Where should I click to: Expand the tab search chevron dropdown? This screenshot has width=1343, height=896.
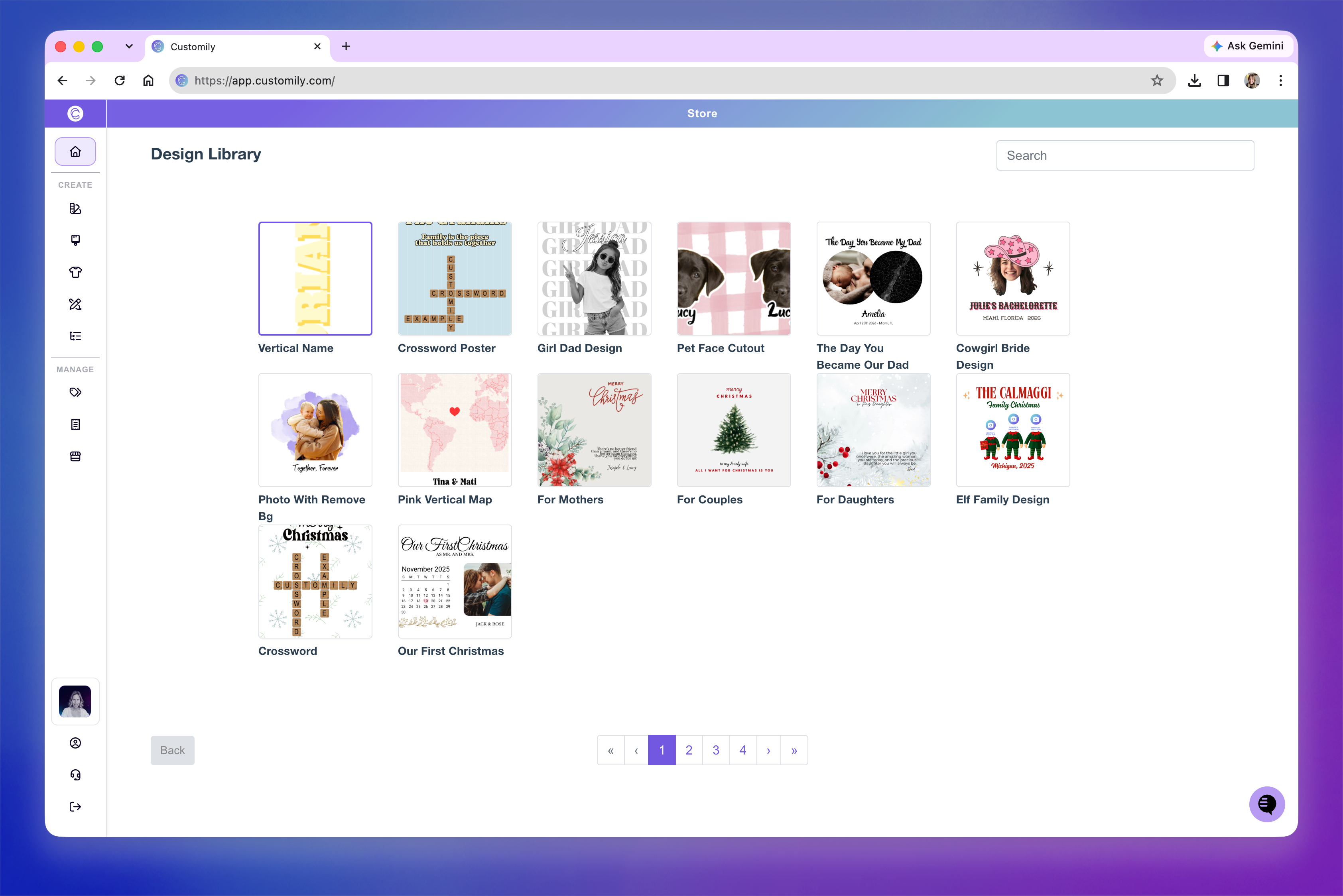[x=129, y=46]
